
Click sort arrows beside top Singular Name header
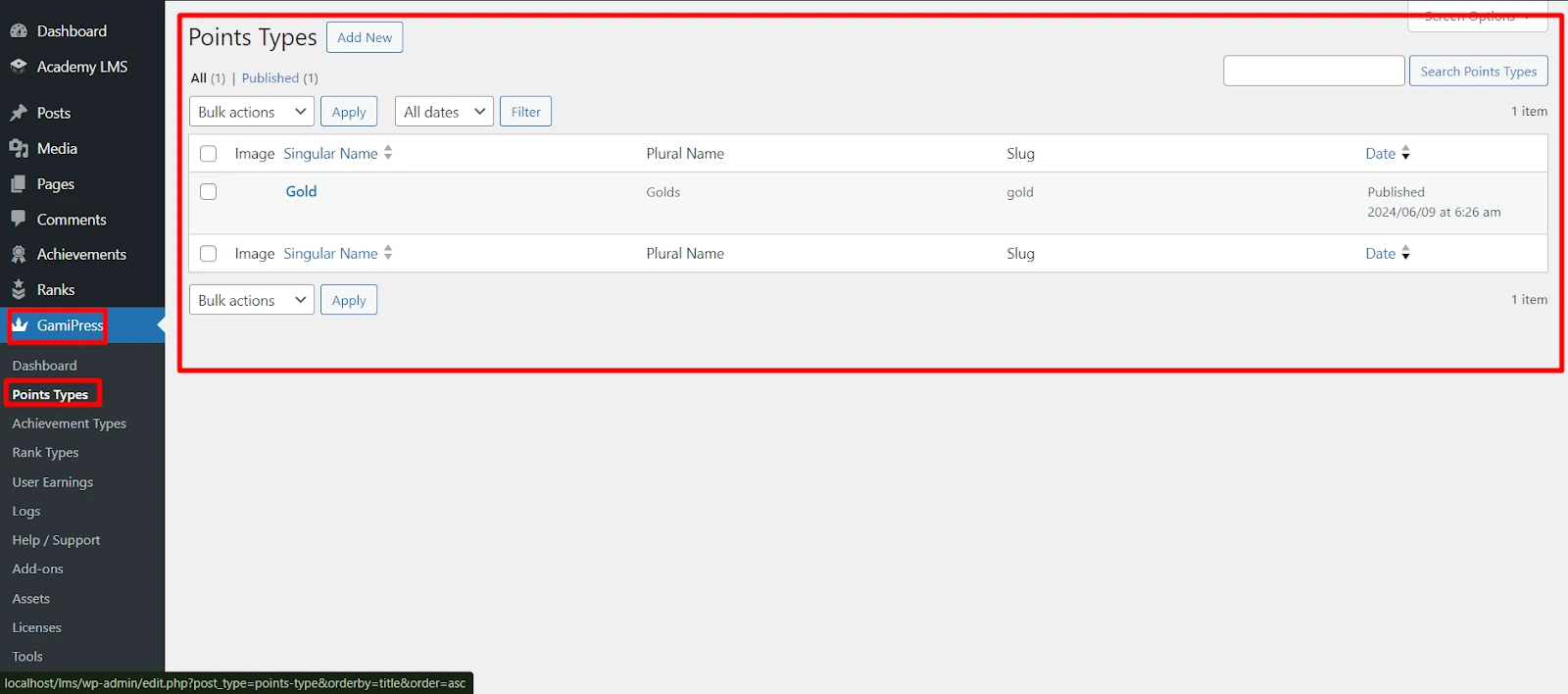pyautogui.click(x=388, y=153)
